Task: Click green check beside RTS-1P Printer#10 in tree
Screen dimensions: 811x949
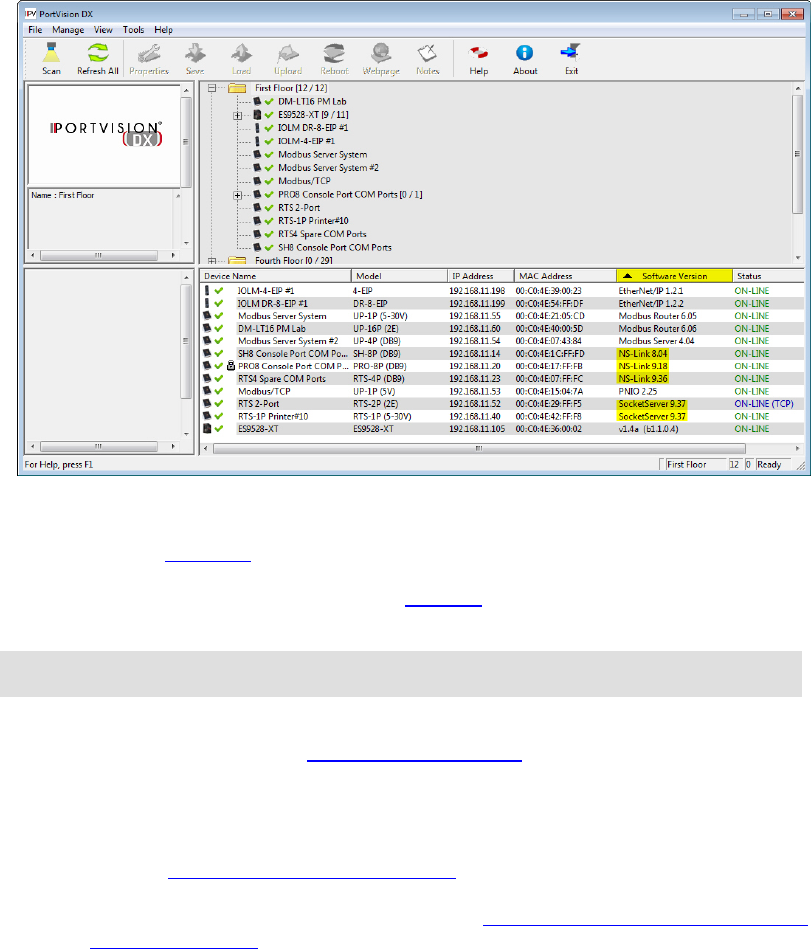Action: coord(269,221)
